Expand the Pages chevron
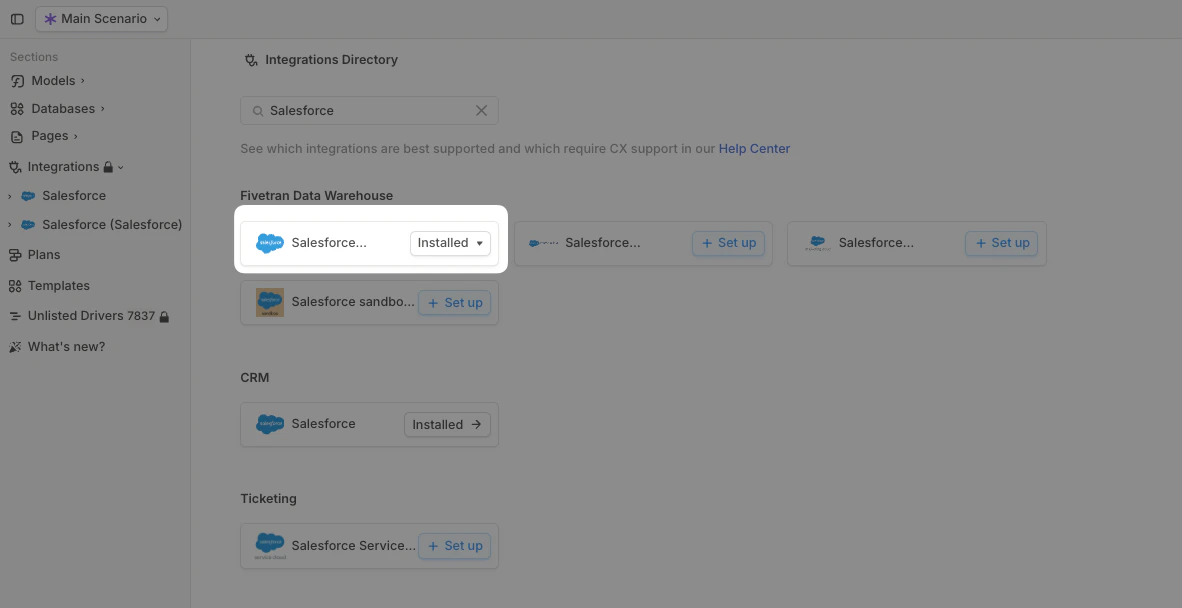1182x608 pixels. click(x=75, y=136)
